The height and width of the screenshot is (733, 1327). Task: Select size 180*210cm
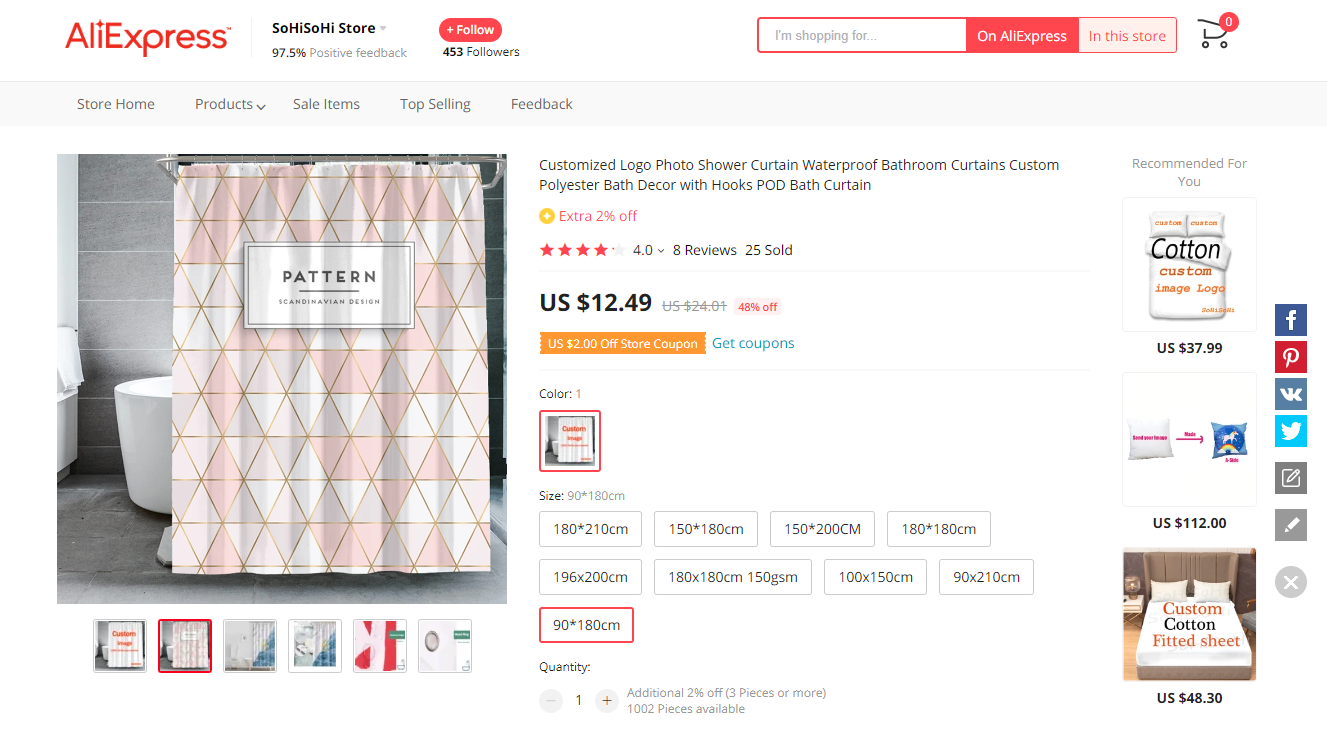(x=590, y=529)
